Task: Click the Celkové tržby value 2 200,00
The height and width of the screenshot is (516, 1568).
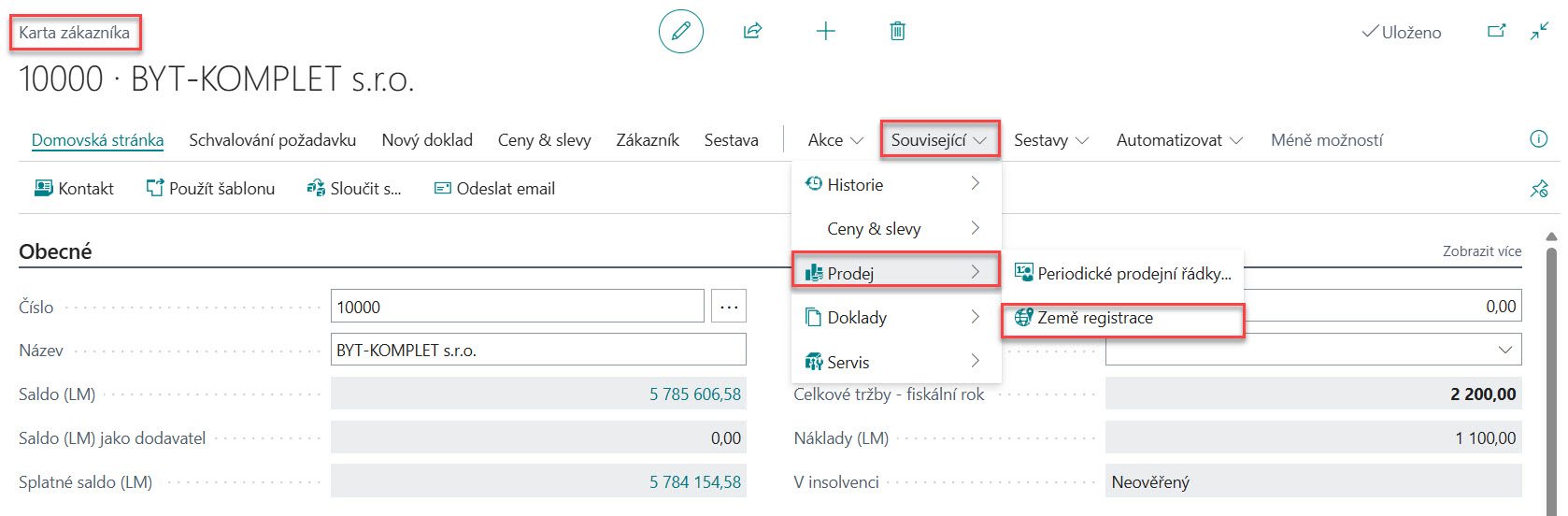Action: point(1483,394)
